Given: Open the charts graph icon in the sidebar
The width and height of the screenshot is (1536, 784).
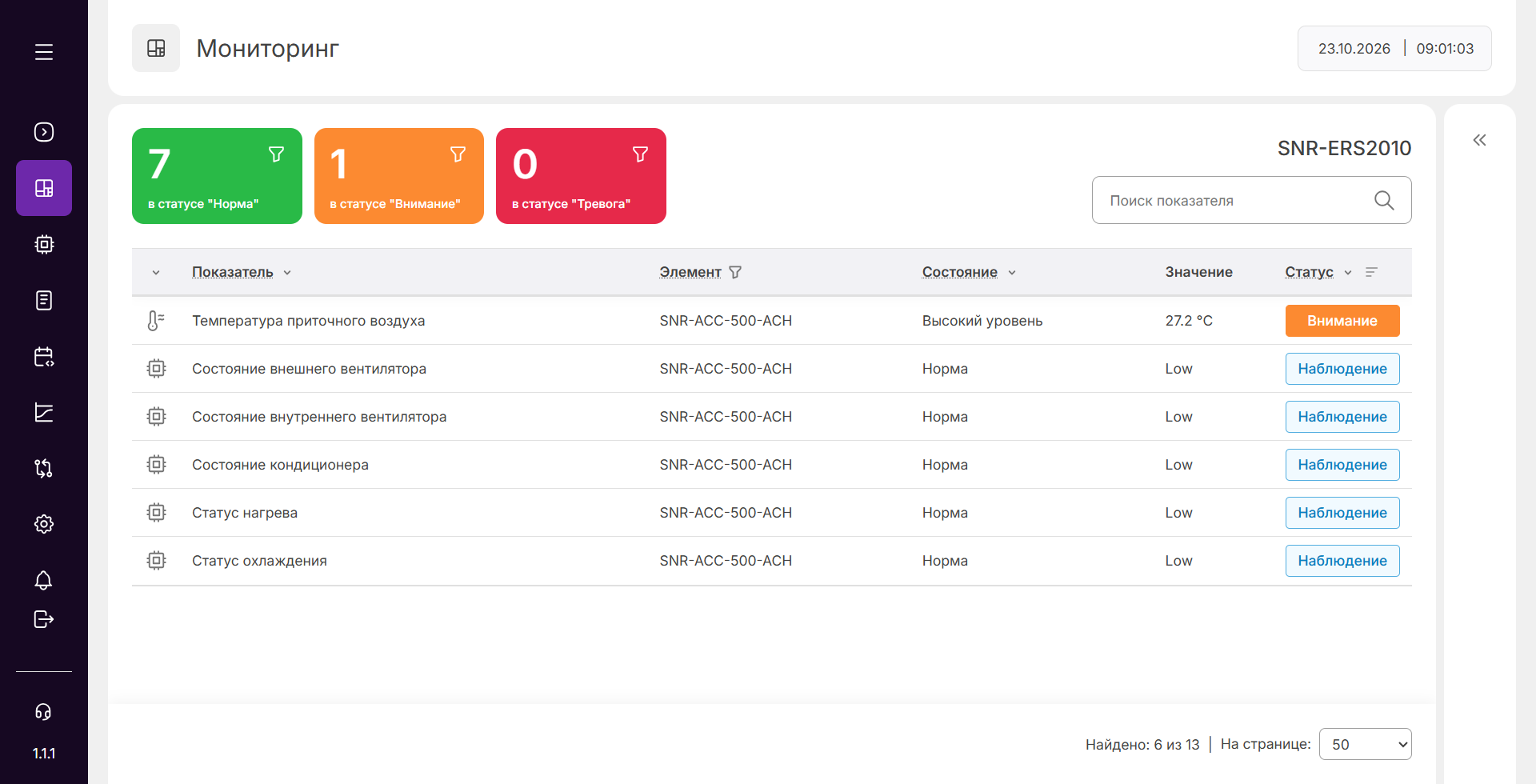Looking at the screenshot, I should coord(44,412).
